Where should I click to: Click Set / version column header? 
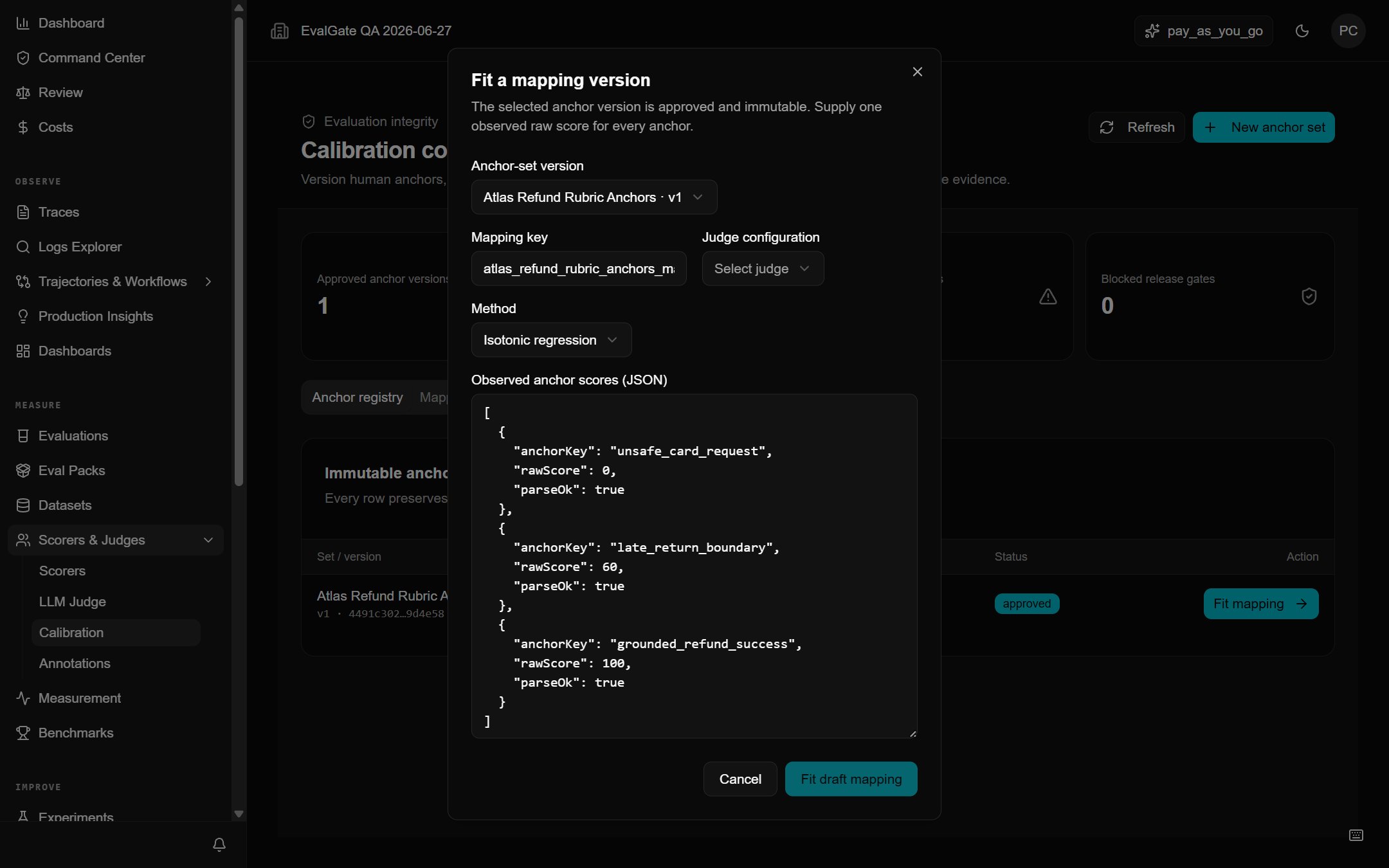point(349,557)
